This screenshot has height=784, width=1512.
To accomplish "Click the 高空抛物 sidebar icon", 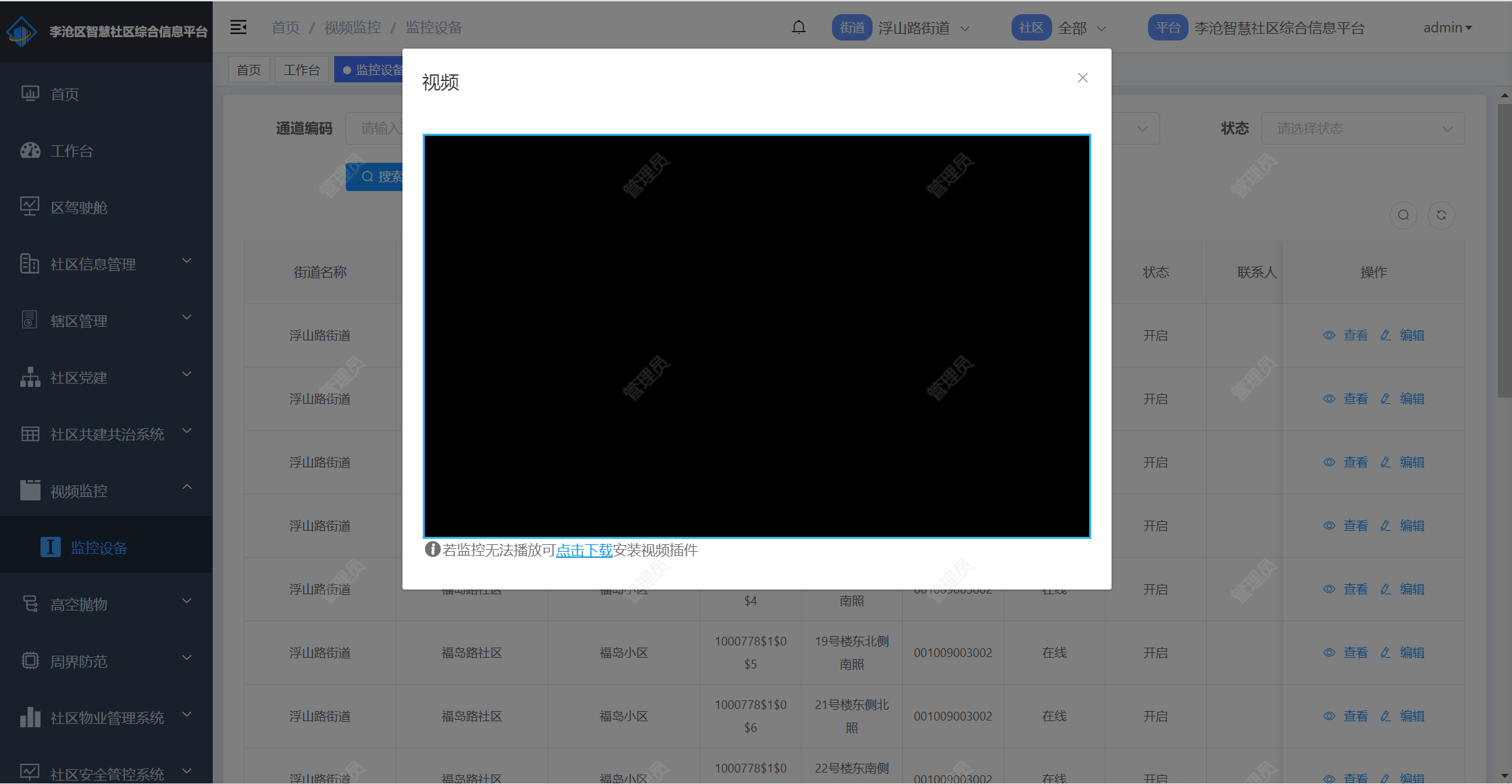I will pyautogui.click(x=30, y=604).
